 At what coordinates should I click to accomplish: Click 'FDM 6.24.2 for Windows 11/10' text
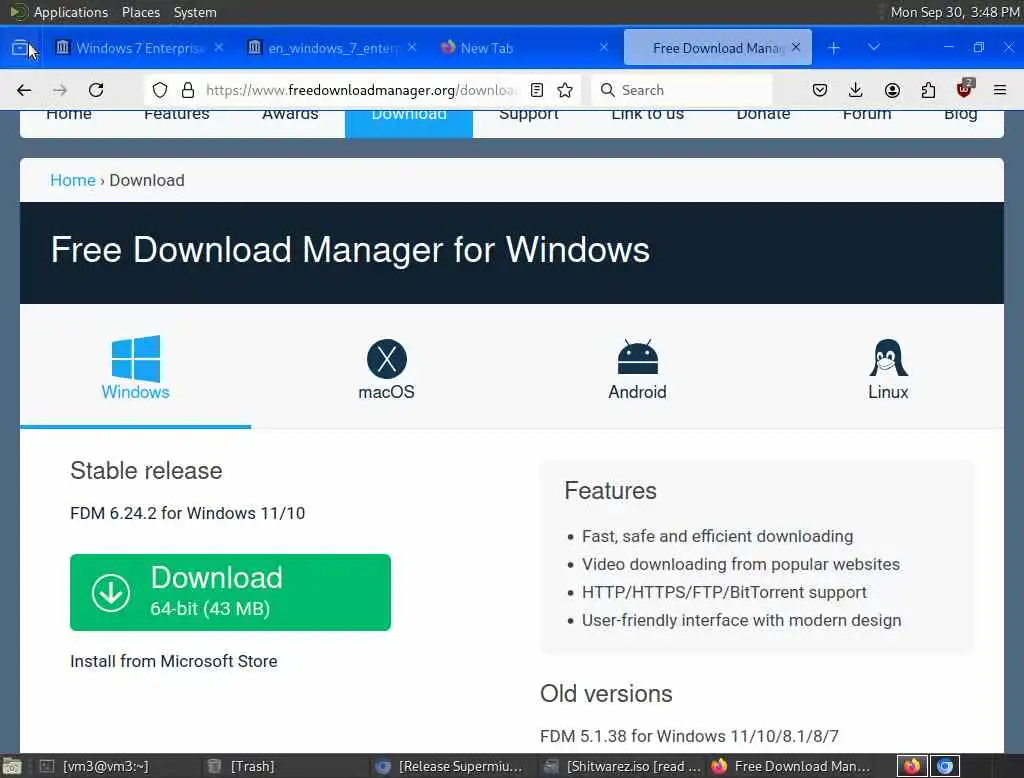coord(187,513)
